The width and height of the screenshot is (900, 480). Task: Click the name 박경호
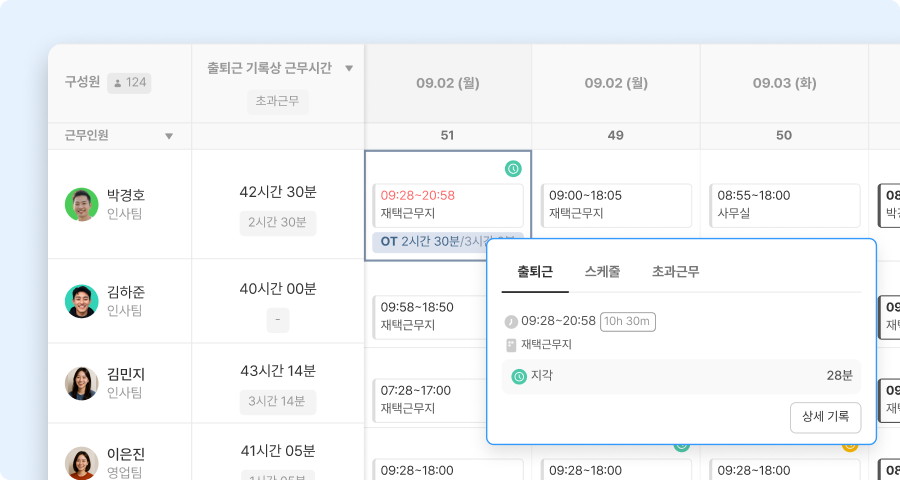point(126,195)
